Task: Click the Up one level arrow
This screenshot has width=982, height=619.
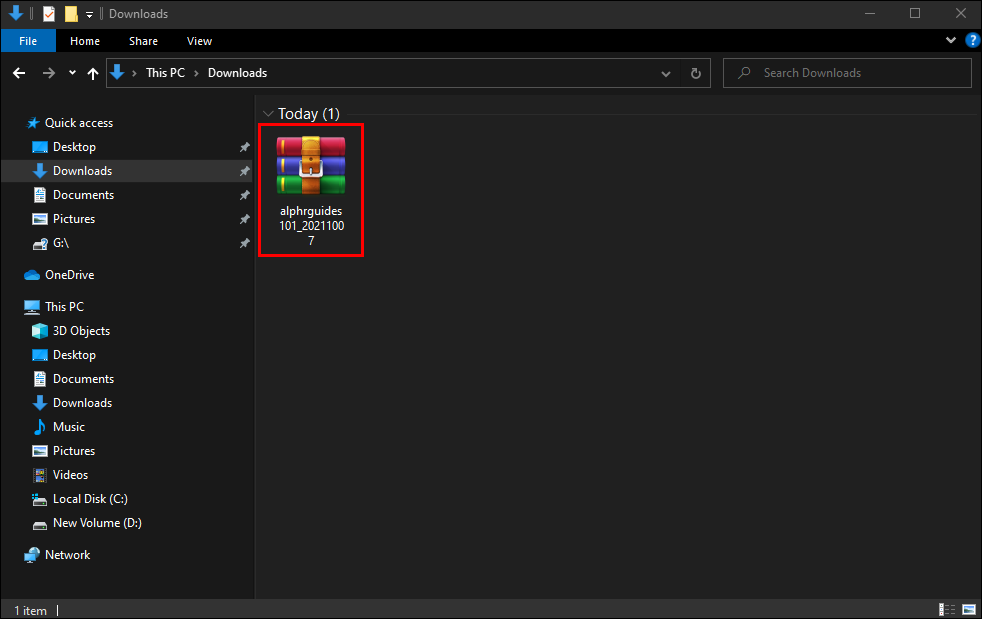Action: pos(93,73)
